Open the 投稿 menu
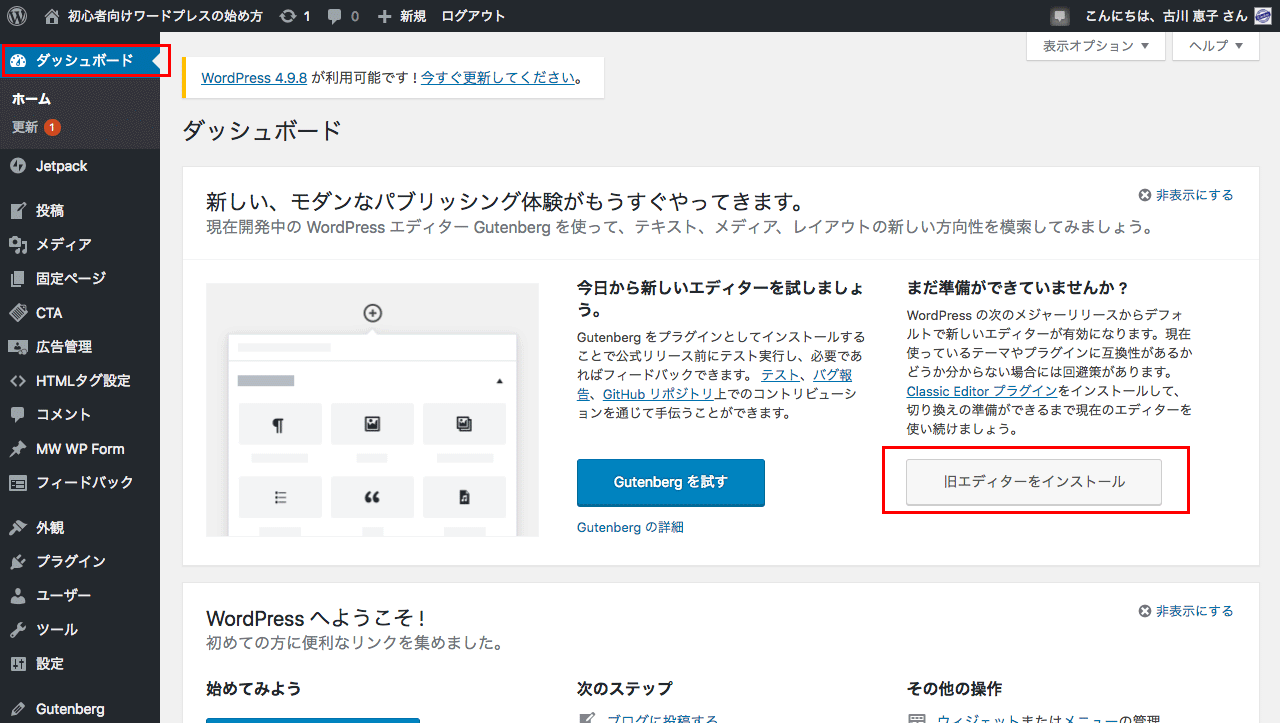 click(x=80, y=210)
